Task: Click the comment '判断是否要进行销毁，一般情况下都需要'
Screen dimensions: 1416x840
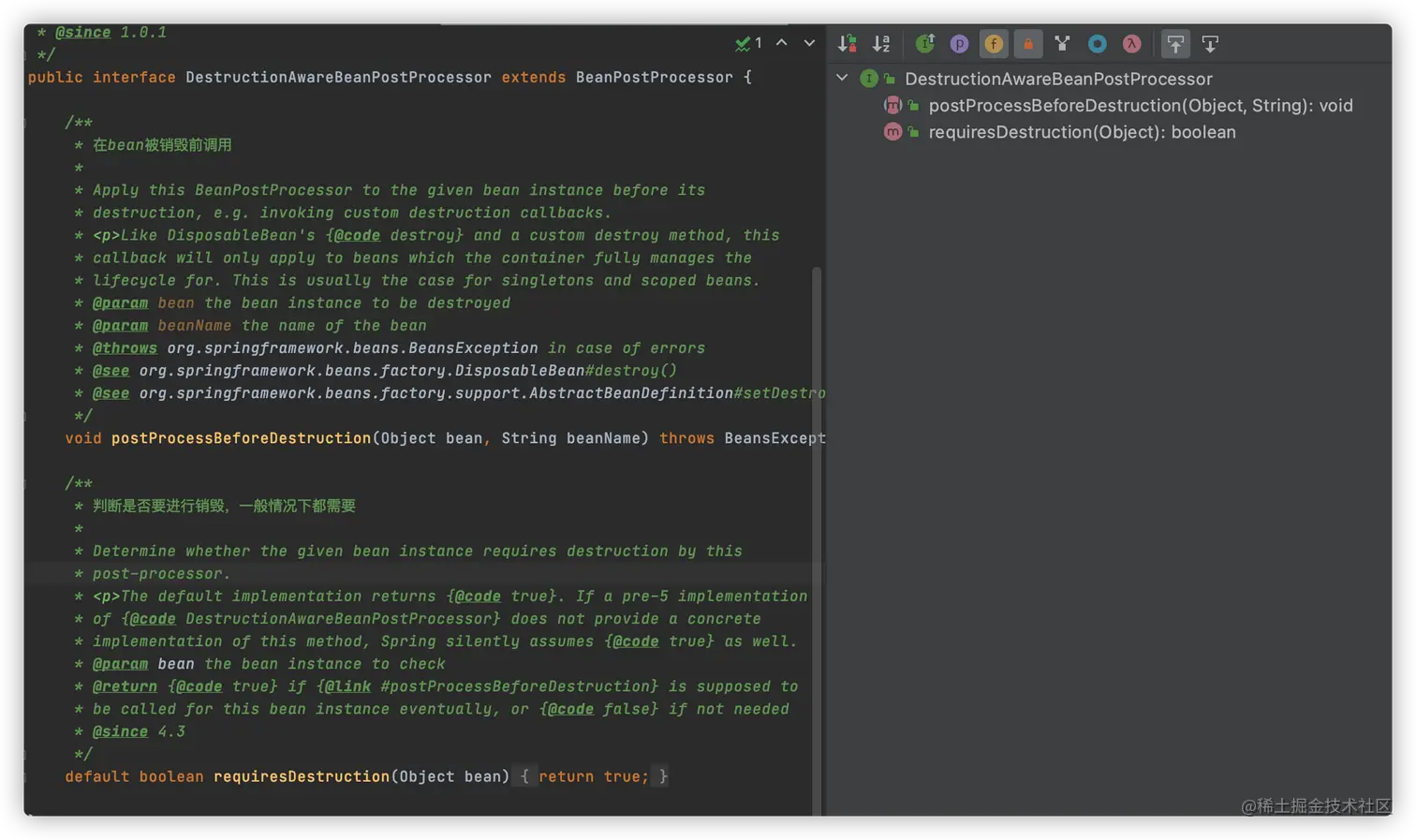Action: [224, 506]
